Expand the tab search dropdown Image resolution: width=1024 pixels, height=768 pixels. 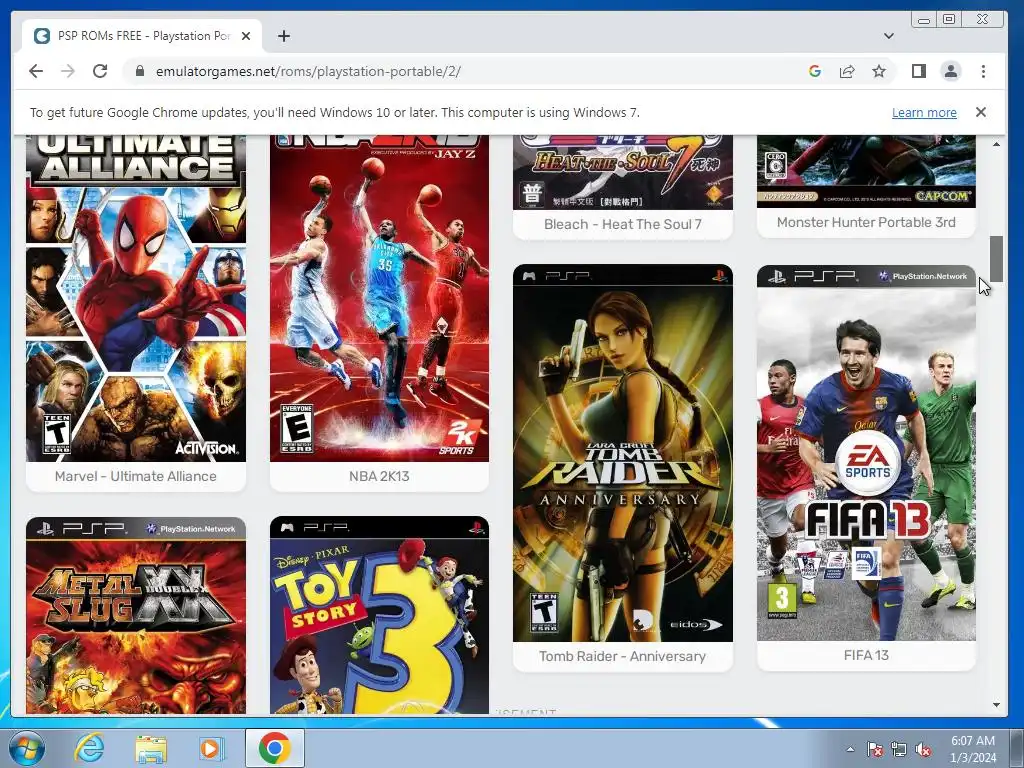[889, 36]
